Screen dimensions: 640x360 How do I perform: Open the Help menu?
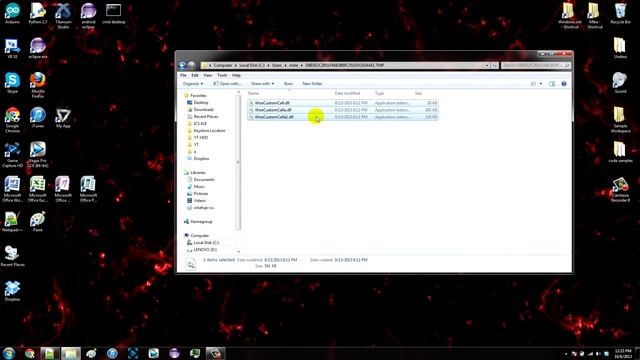click(x=236, y=76)
